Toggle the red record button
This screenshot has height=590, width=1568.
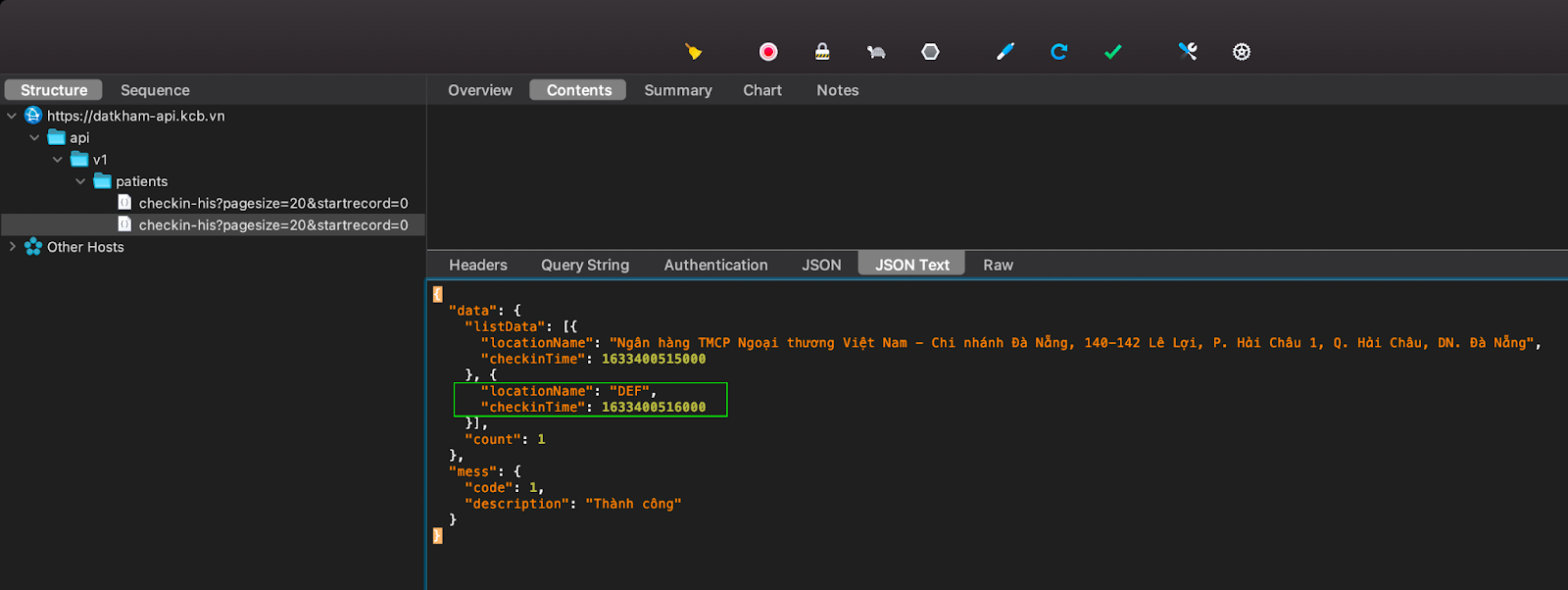point(768,52)
